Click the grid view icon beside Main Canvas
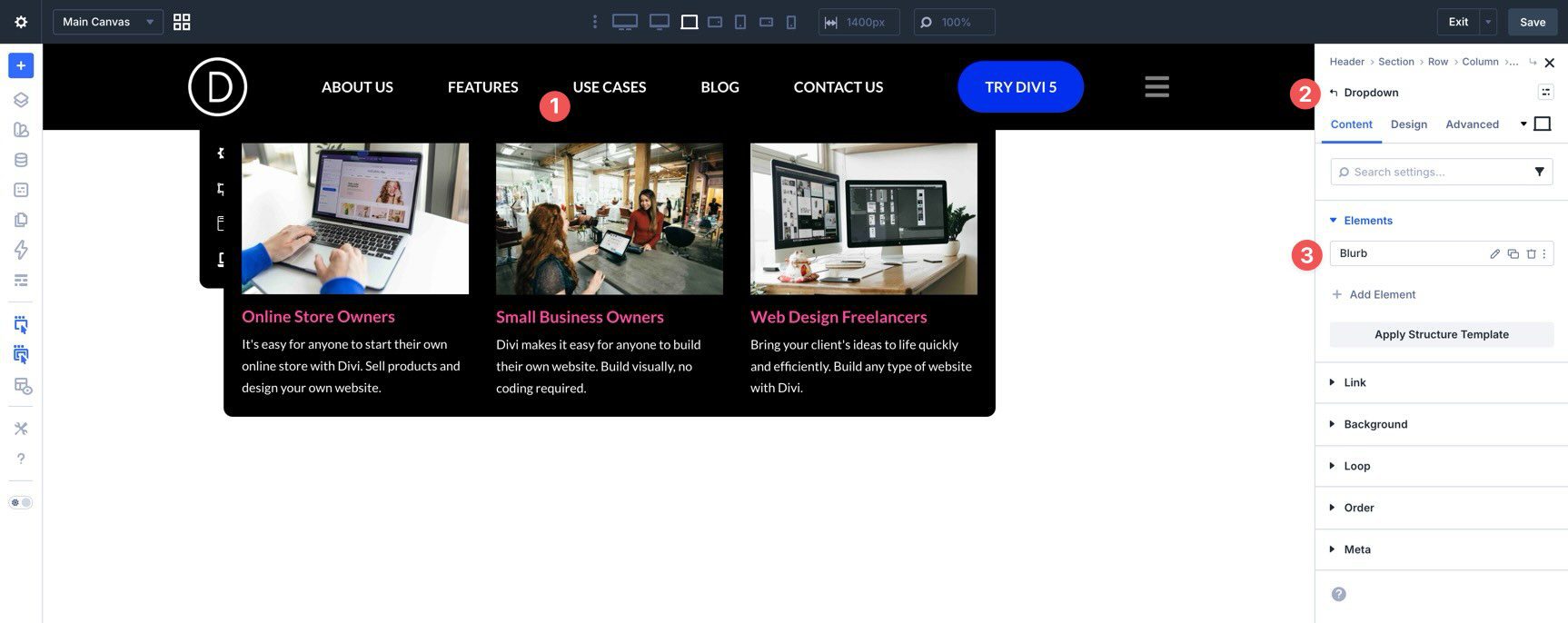 [x=182, y=22]
